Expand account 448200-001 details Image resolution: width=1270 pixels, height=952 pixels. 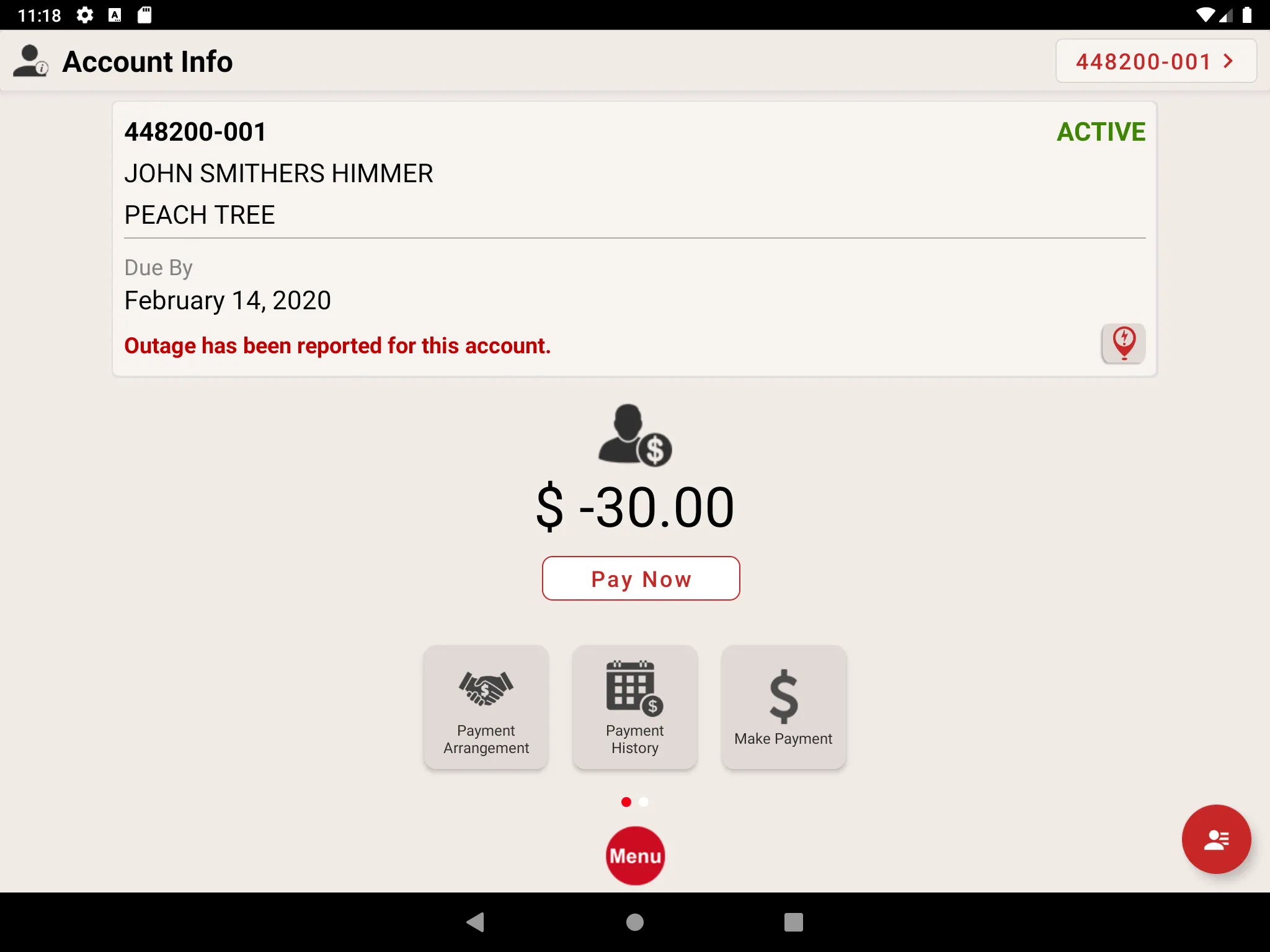click(x=1155, y=61)
